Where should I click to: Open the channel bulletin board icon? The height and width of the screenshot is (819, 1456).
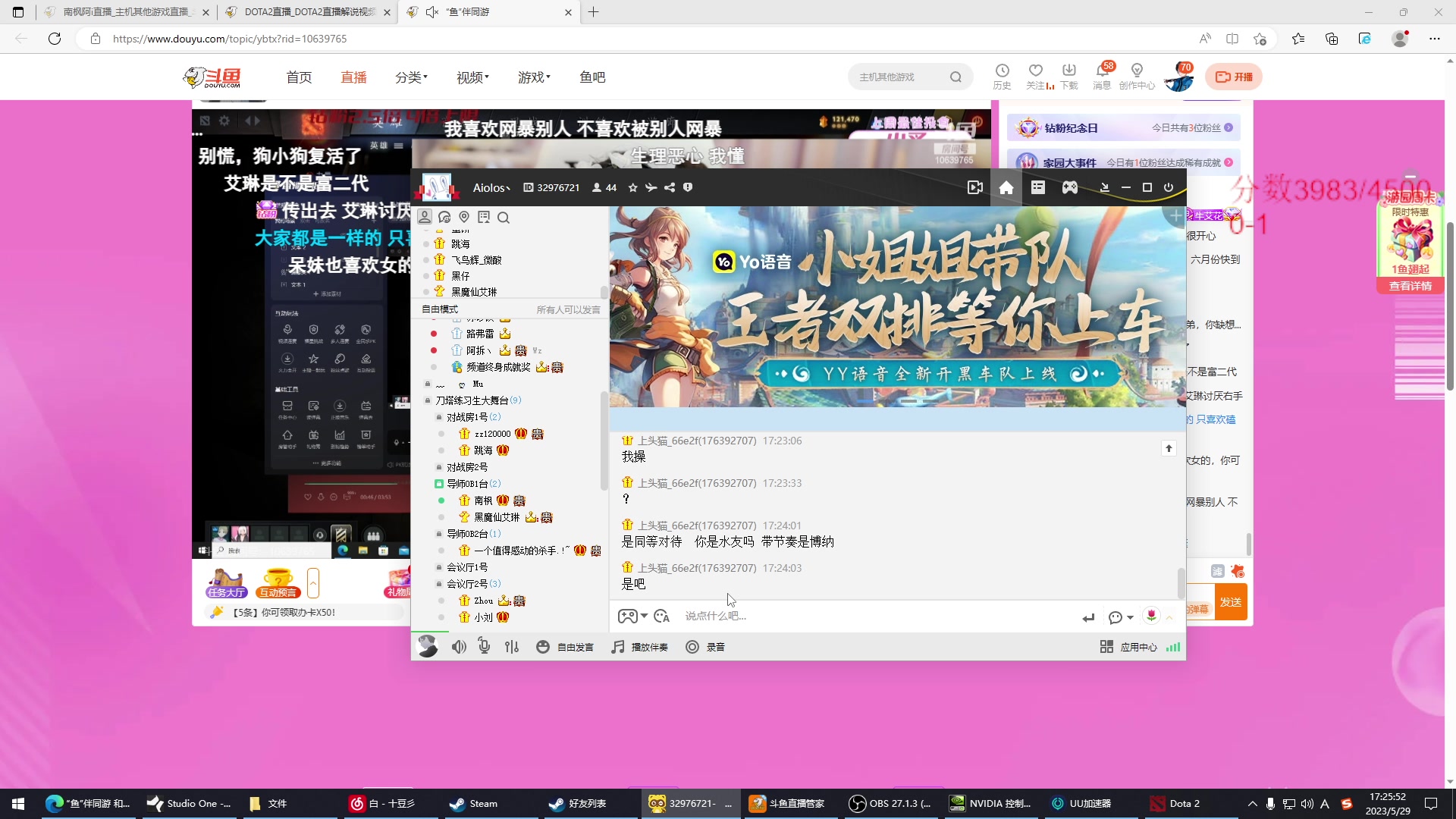(484, 217)
